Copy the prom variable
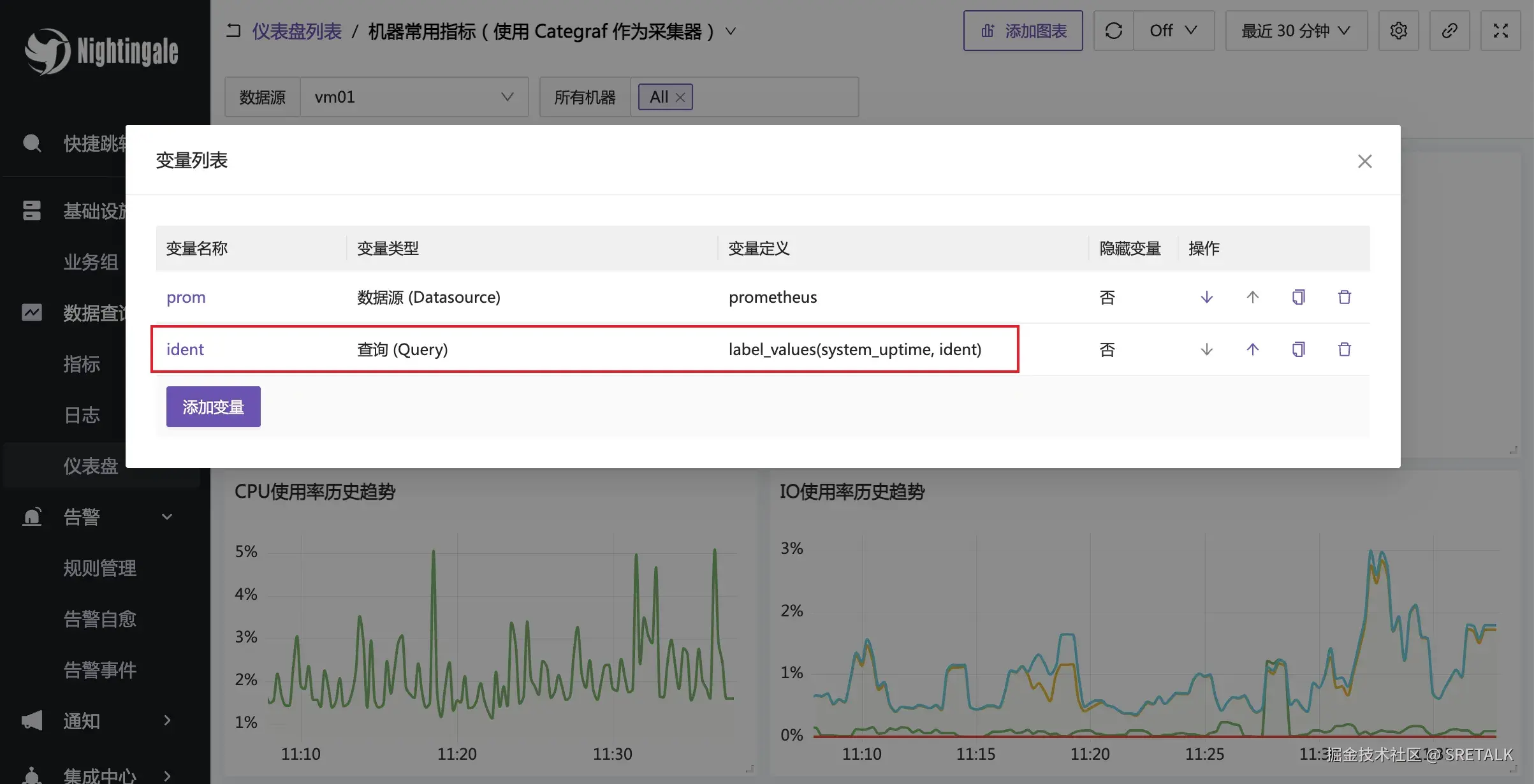Viewport: 1534px width, 784px height. (1298, 297)
